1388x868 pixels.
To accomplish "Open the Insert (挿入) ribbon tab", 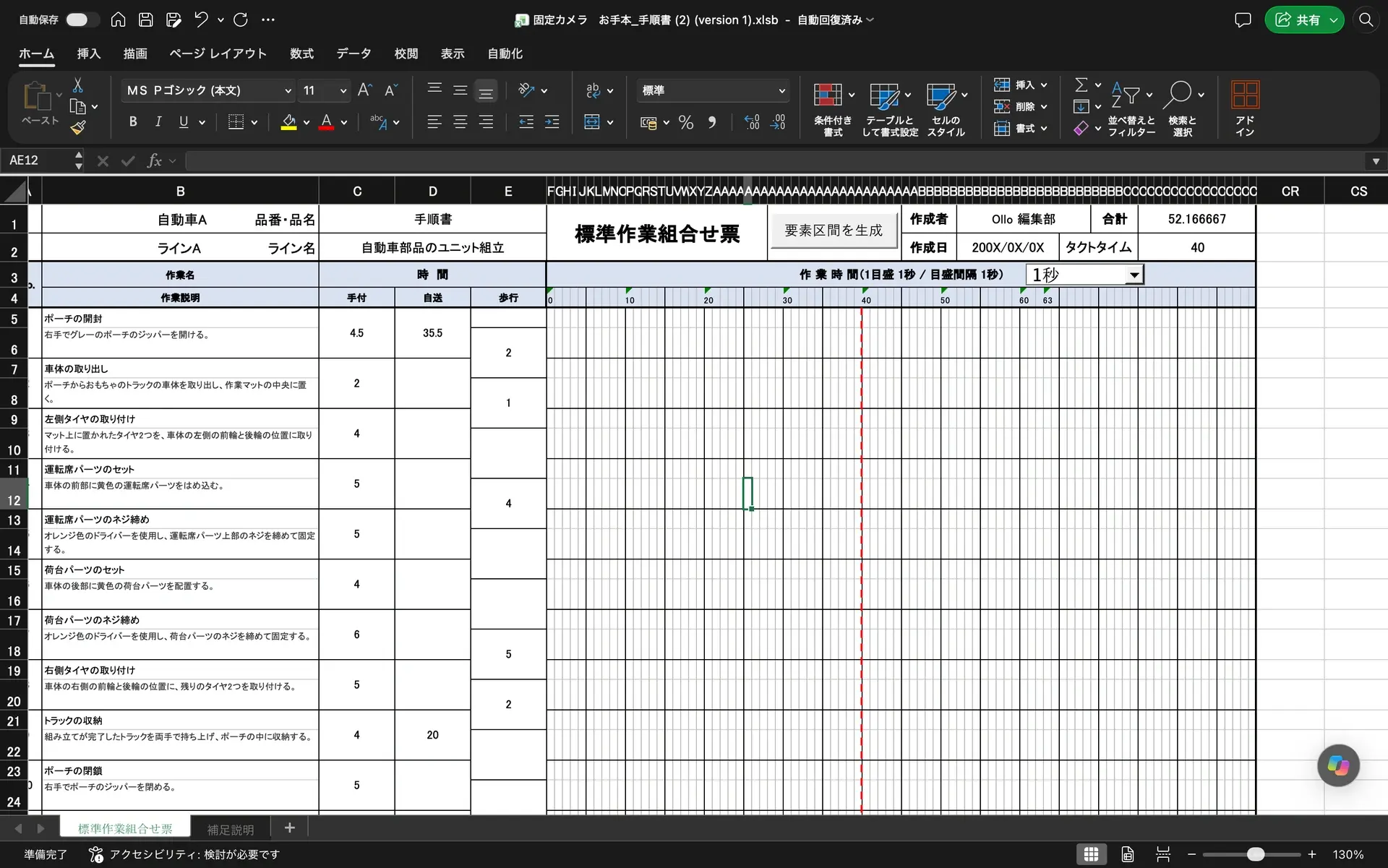I will (x=88, y=53).
